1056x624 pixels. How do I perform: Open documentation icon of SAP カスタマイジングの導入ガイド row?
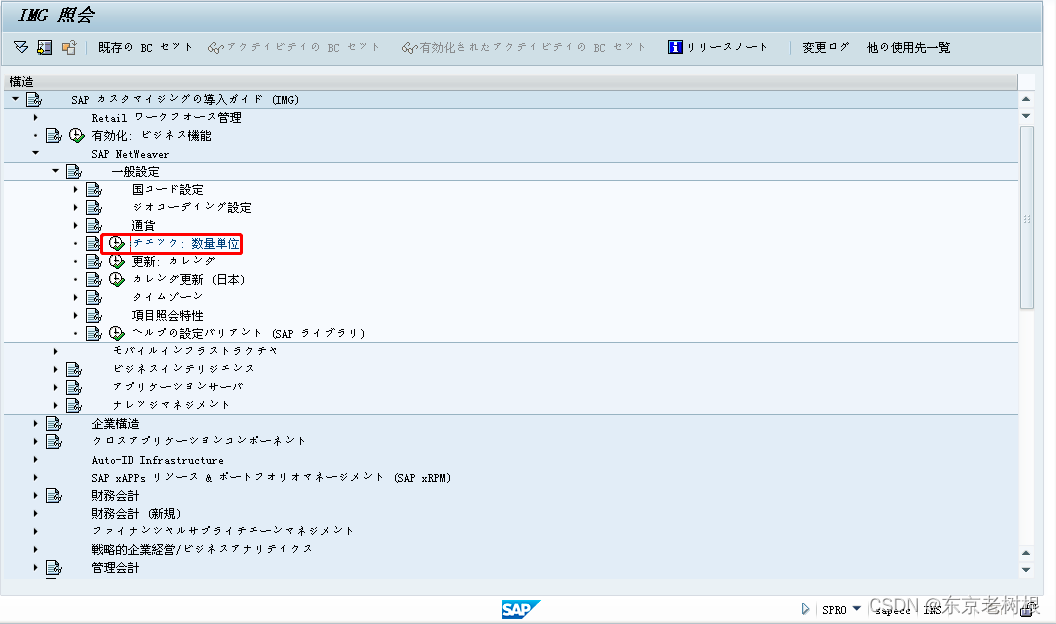[34, 100]
